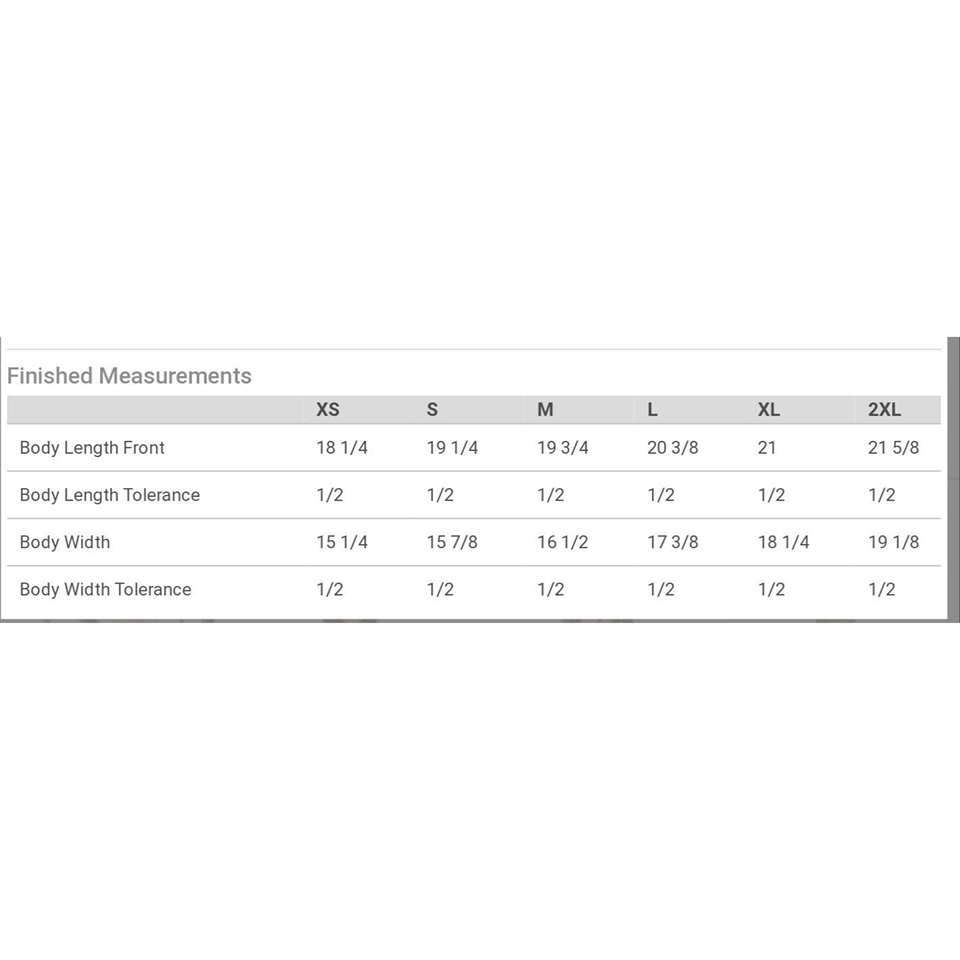Click the L size column header
Screen dimensions: 960x960
point(652,409)
